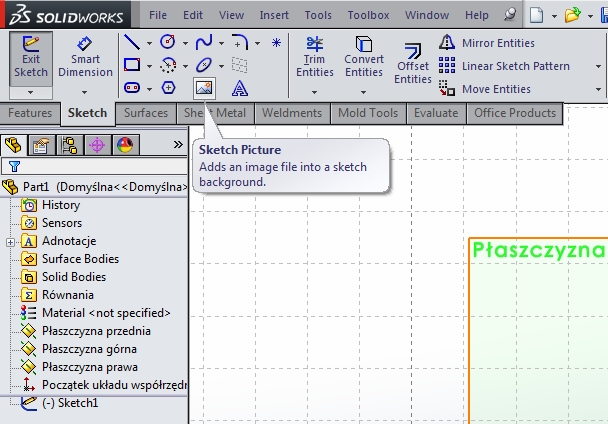Select the Spline sketch tool
The height and width of the screenshot is (424, 608).
coord(204,42)
